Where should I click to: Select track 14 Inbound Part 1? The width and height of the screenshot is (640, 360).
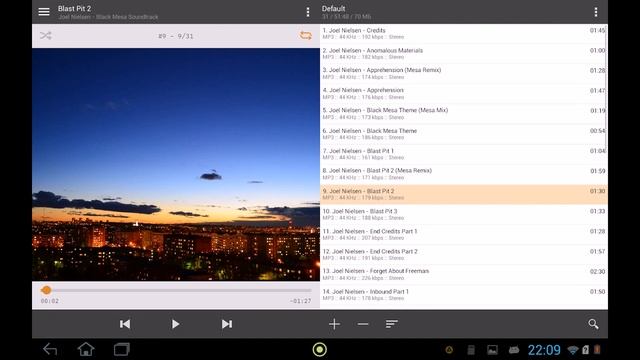coord(464,295)
